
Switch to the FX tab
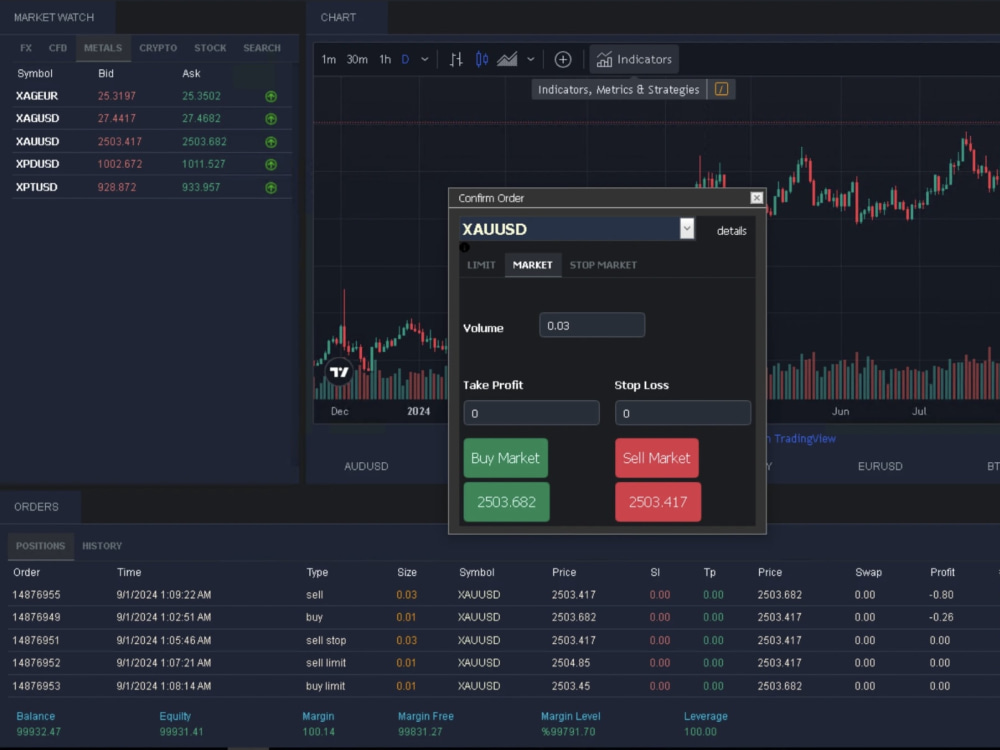click(x=26, y=48)
